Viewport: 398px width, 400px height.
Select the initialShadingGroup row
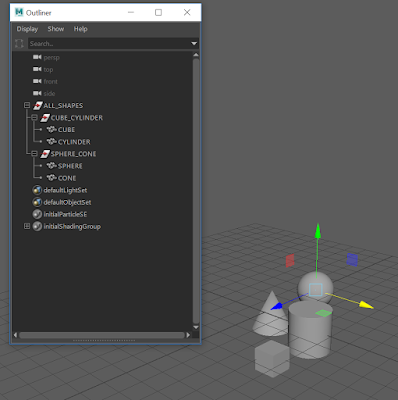[x=102, y=226]
